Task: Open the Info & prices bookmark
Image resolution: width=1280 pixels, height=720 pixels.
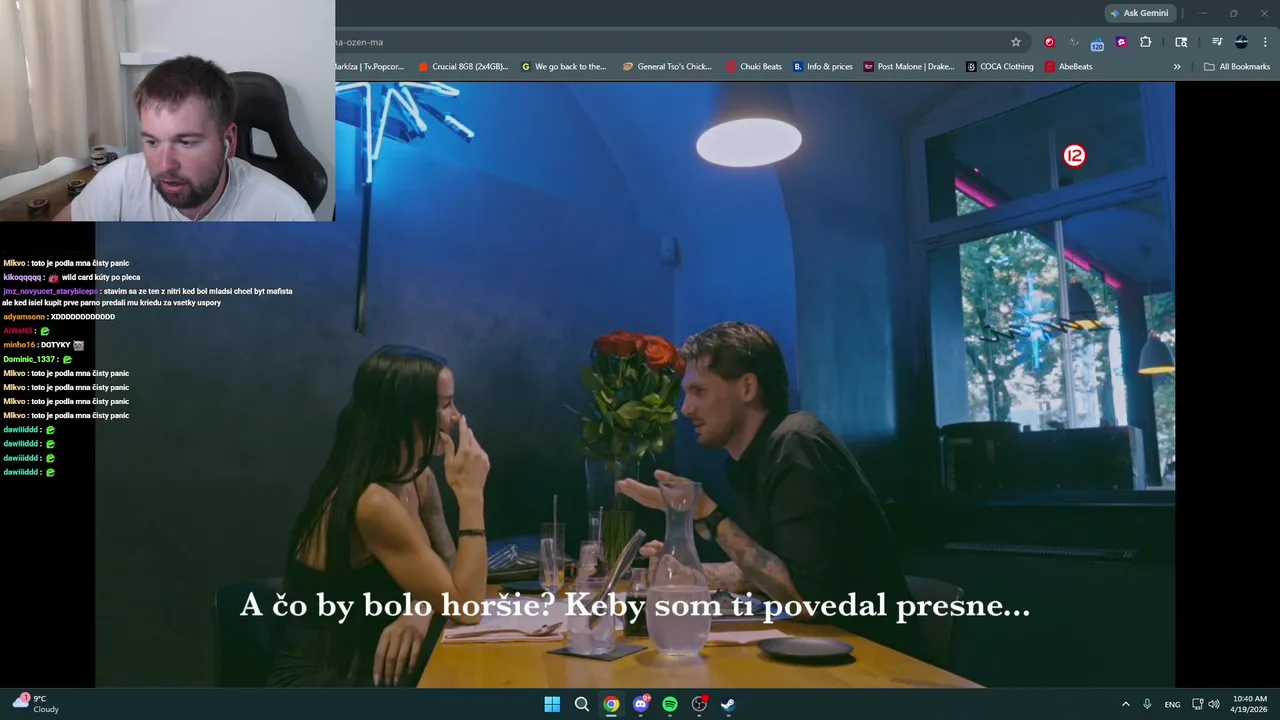Action: click(823, 67)
